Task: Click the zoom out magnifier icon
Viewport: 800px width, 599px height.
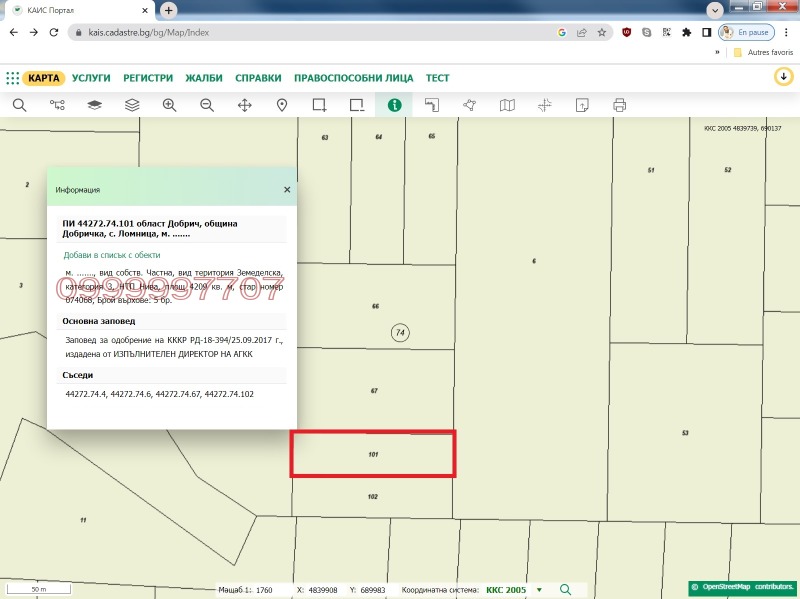Action: coord(207,105)
